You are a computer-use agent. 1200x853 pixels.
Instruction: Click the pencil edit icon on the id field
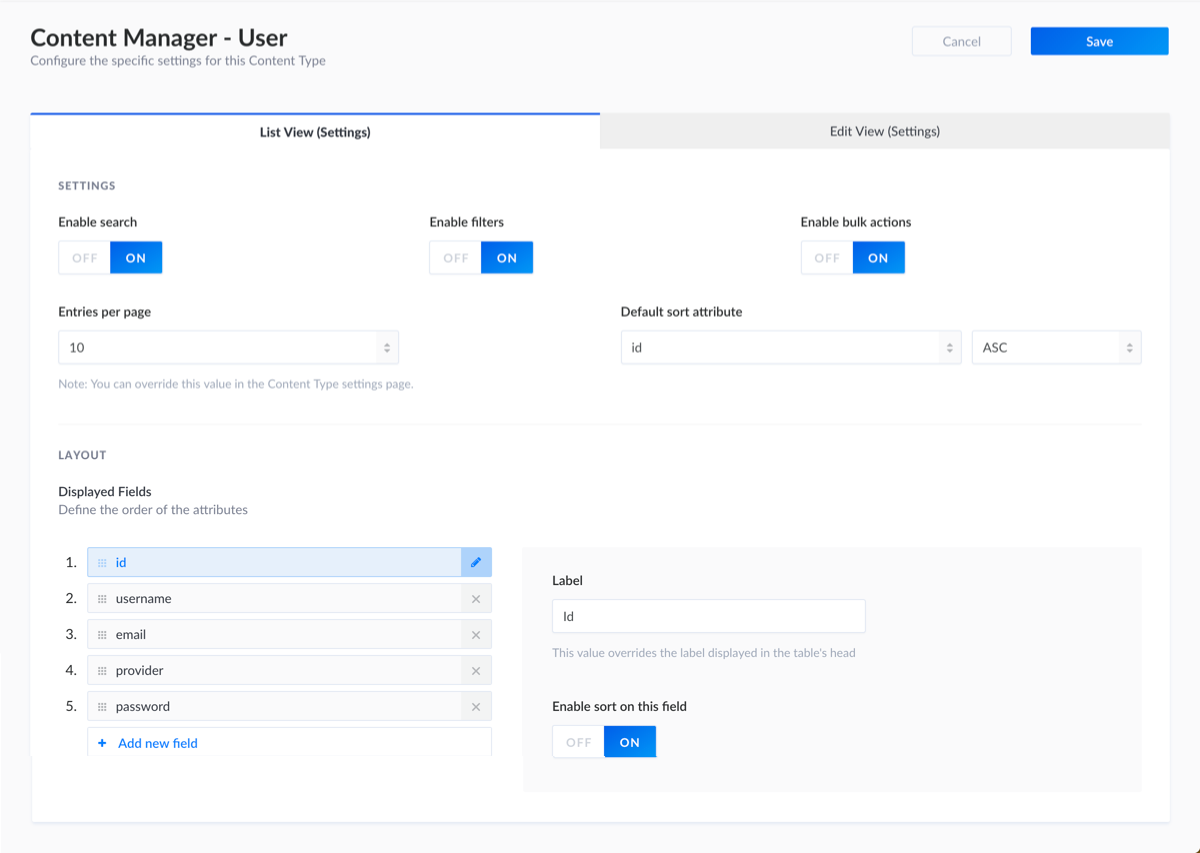476,562
